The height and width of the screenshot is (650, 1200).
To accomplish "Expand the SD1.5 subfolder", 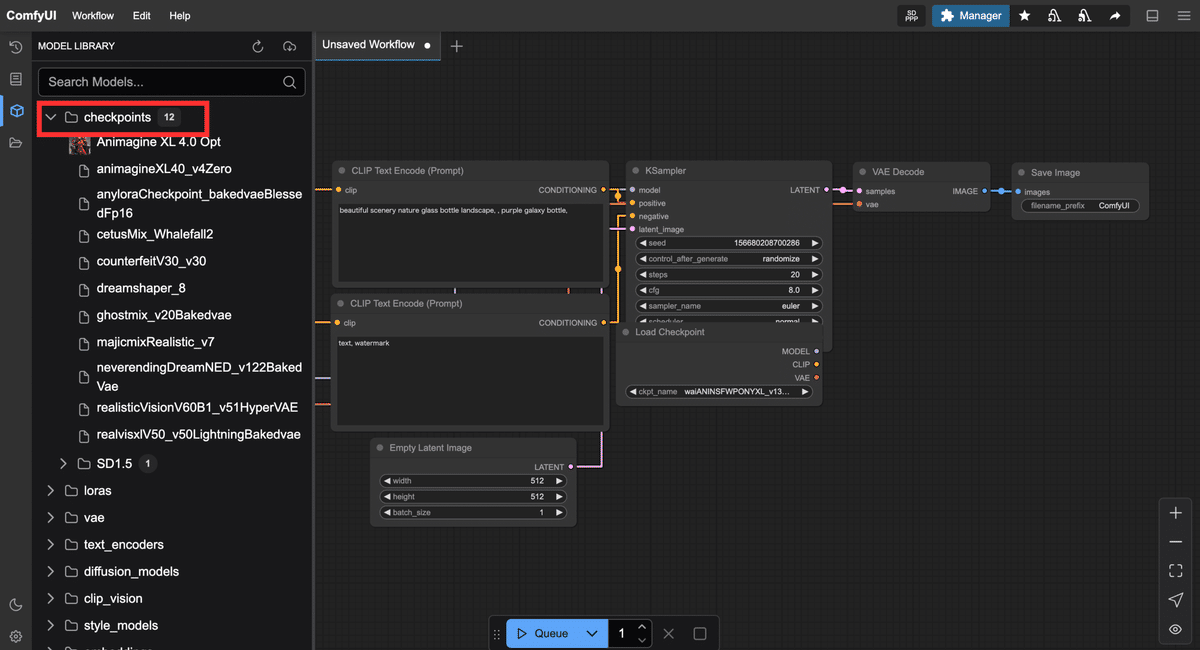I will pos(64,464).
